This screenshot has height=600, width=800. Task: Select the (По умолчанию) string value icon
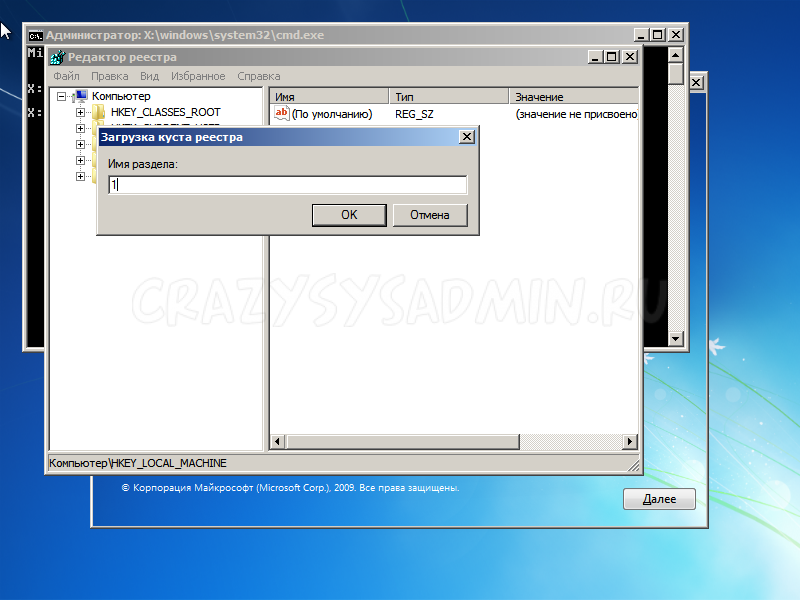tap(281, 114)
